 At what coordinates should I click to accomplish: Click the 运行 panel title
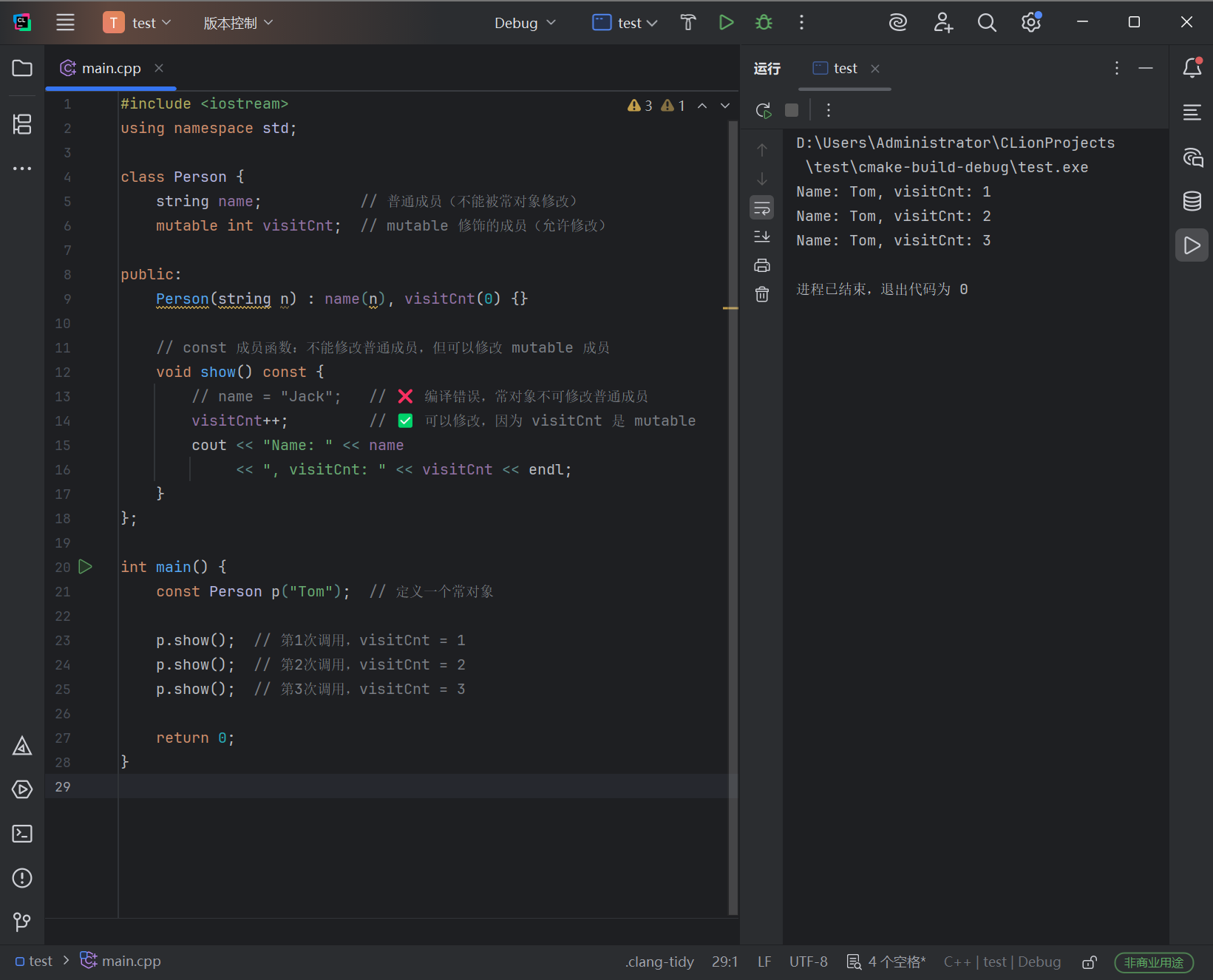click(x=767, y=68)
